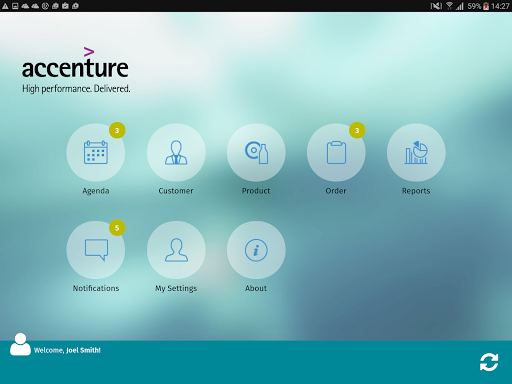Click the My Settings text label
512x384 pixels.
point(176,288)
